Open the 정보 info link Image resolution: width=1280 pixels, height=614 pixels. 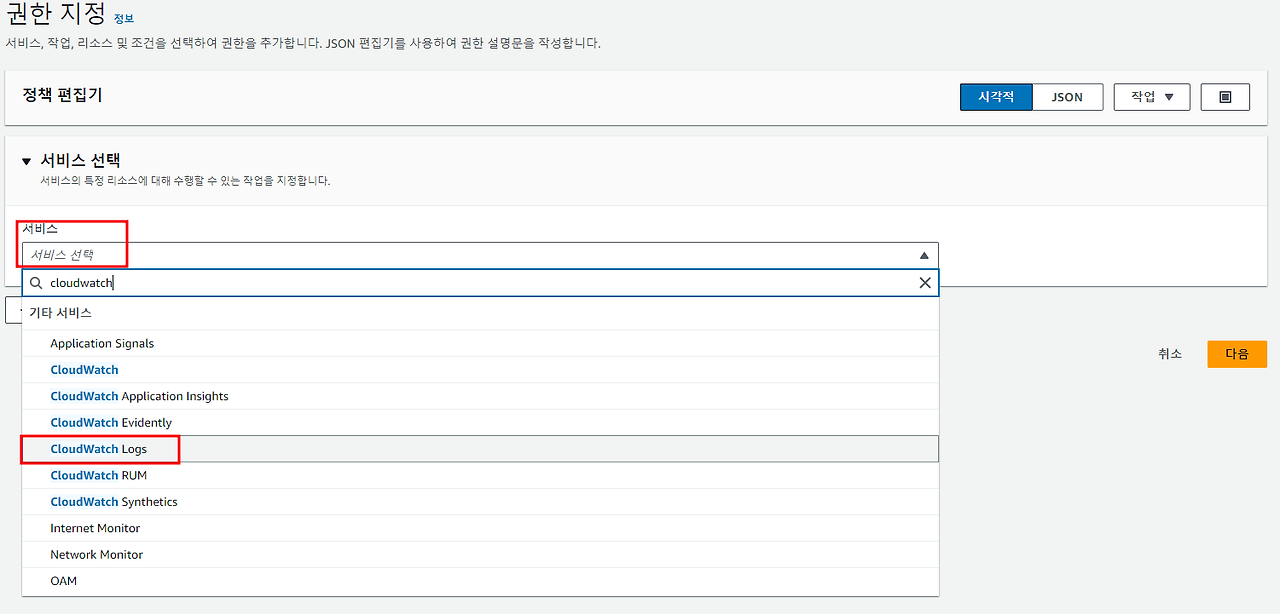pos(123,19)
